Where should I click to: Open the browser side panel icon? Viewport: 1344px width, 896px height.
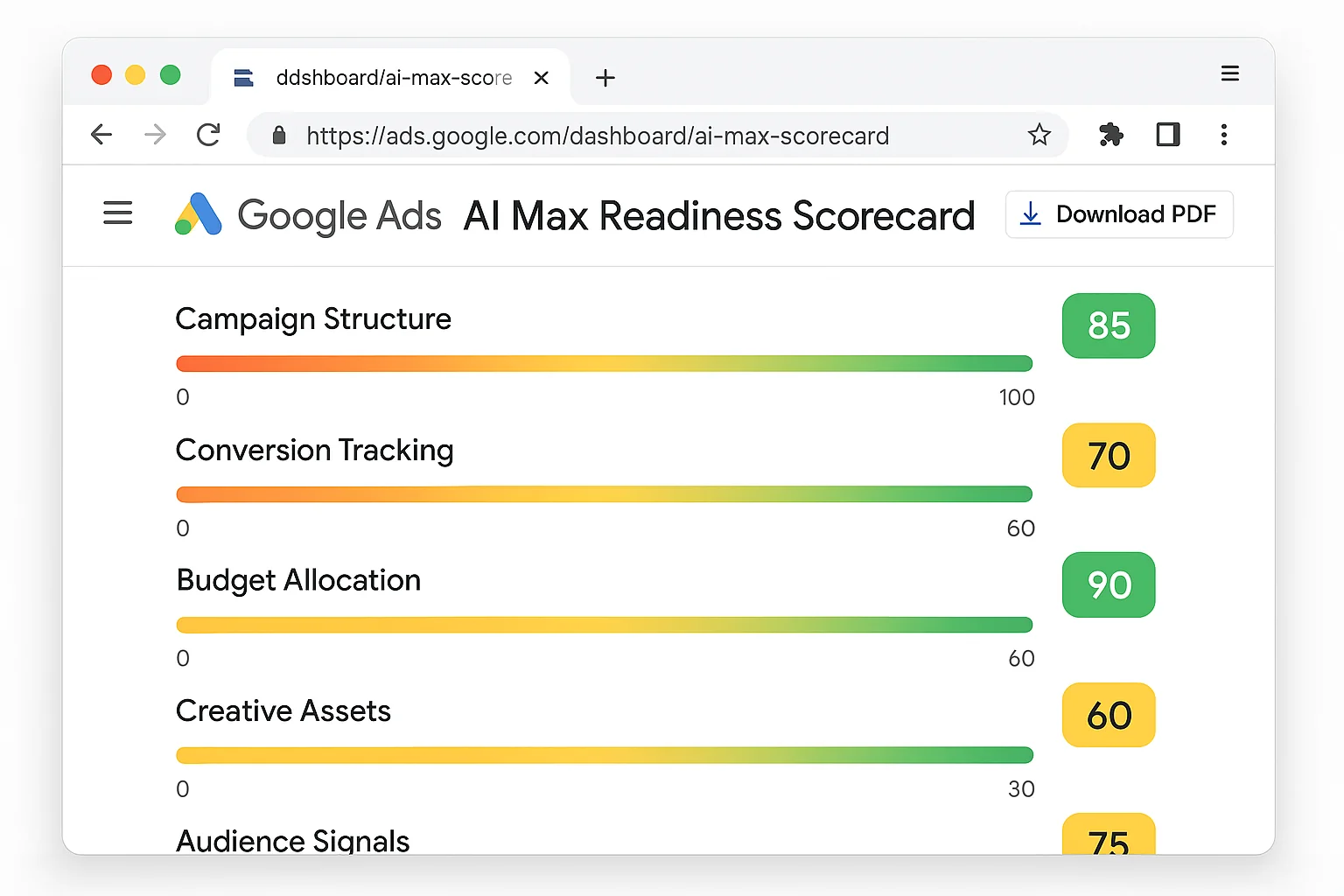1167,135
